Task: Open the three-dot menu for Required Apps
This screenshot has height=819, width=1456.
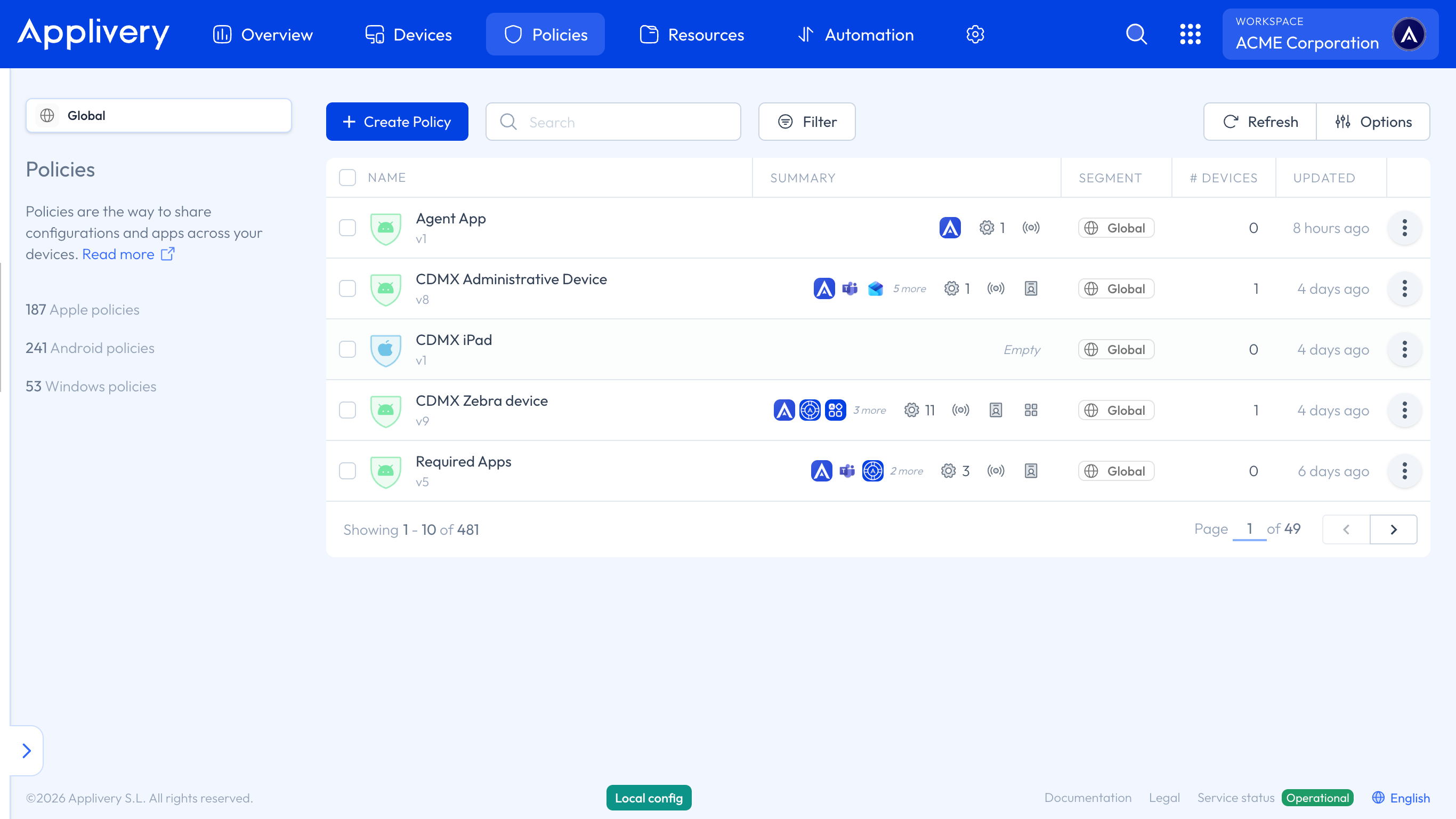Action: (1404, 471)
